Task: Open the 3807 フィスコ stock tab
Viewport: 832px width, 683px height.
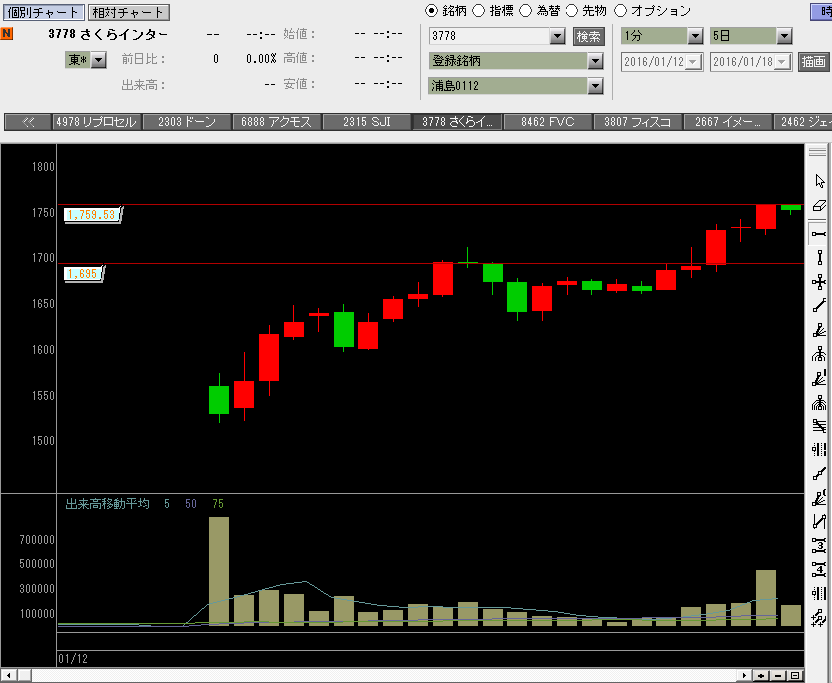Action: tap(638, 122)
